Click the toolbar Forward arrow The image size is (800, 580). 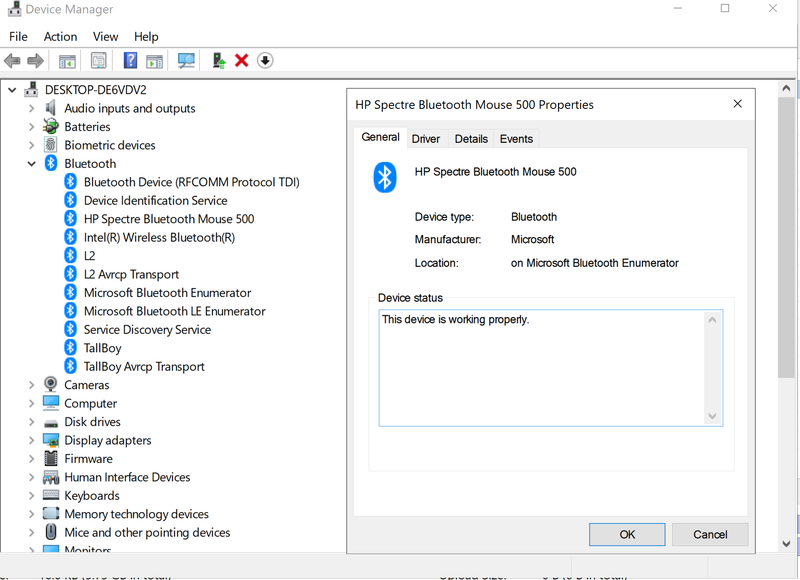[x=35, y=61]
